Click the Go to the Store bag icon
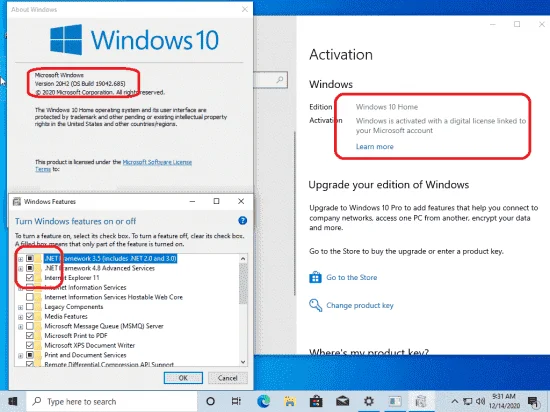 tap(315, 277)
